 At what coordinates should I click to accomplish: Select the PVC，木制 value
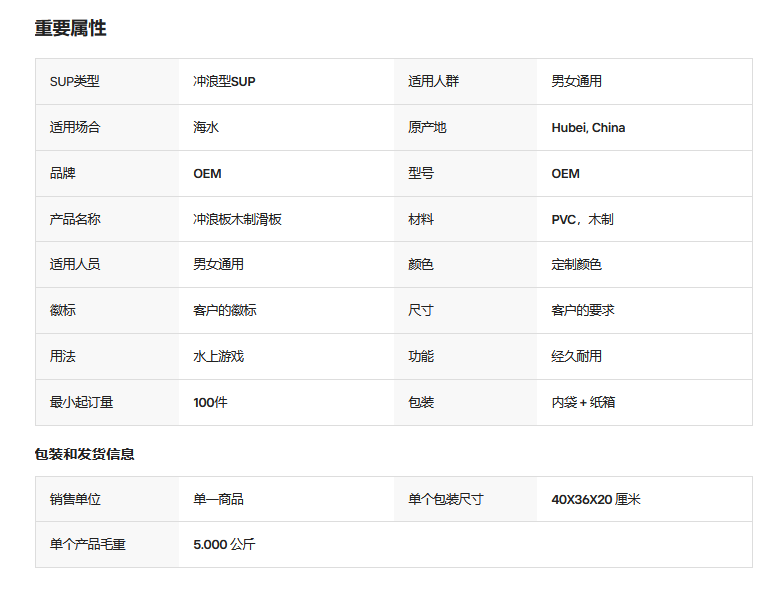click(582, 219)
